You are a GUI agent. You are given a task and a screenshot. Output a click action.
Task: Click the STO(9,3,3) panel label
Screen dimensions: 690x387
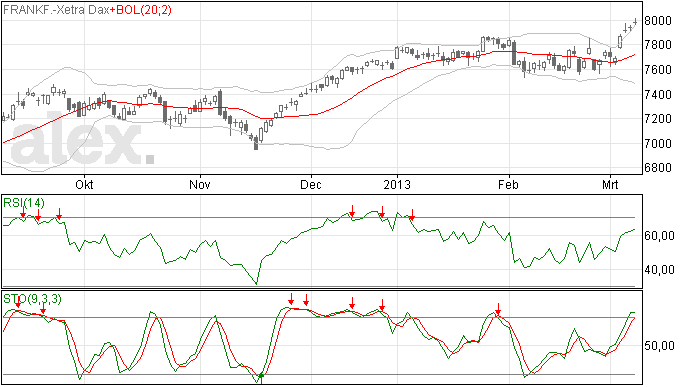click(x=32, y=299)
